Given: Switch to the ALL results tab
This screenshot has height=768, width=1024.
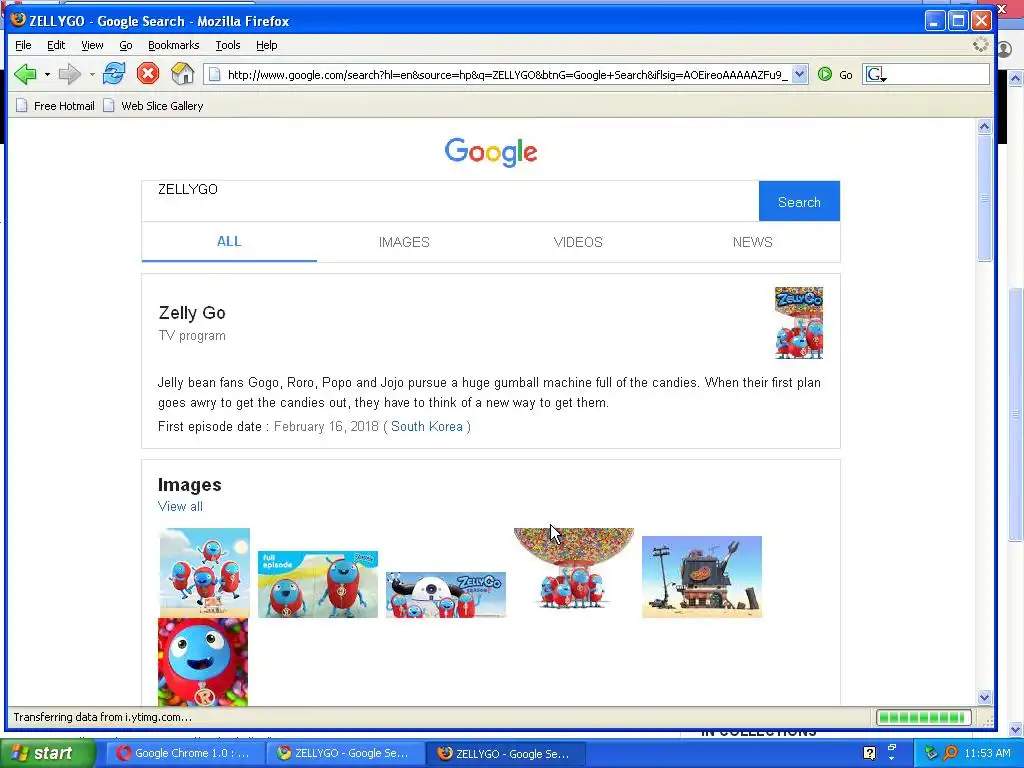Looking at the screenshot, I should tap(229, 242).
